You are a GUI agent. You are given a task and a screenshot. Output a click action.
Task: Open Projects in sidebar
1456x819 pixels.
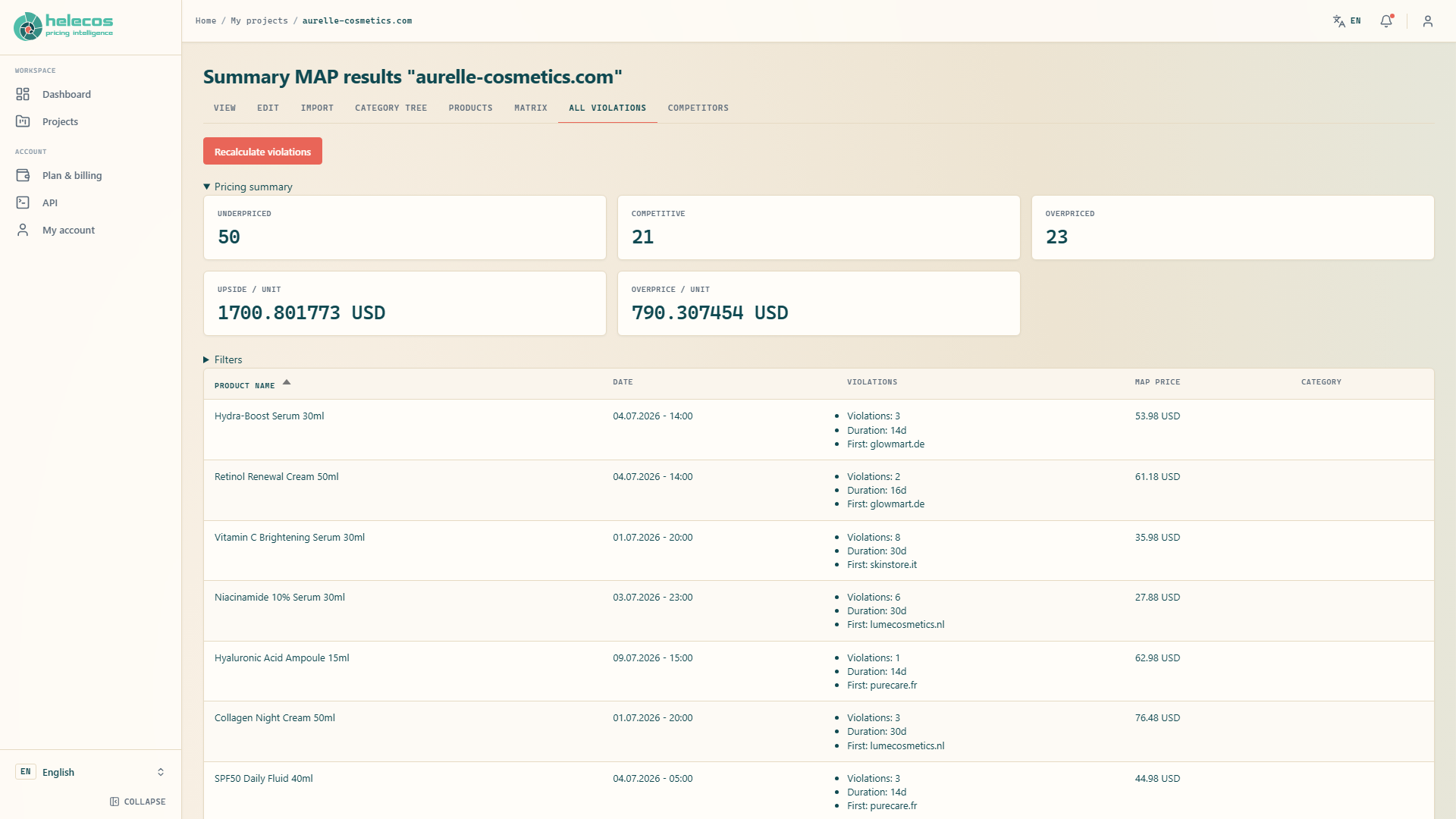[60, 121]
